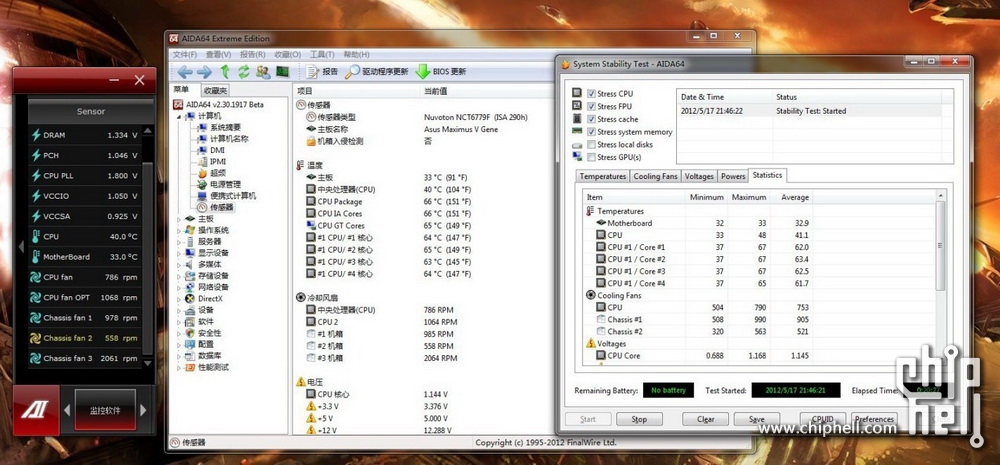The height and width of the screenshot is (465, 1000).
Task: Click the green up-level arrow in AIDA64 toolbar
Action: [225, 72]
